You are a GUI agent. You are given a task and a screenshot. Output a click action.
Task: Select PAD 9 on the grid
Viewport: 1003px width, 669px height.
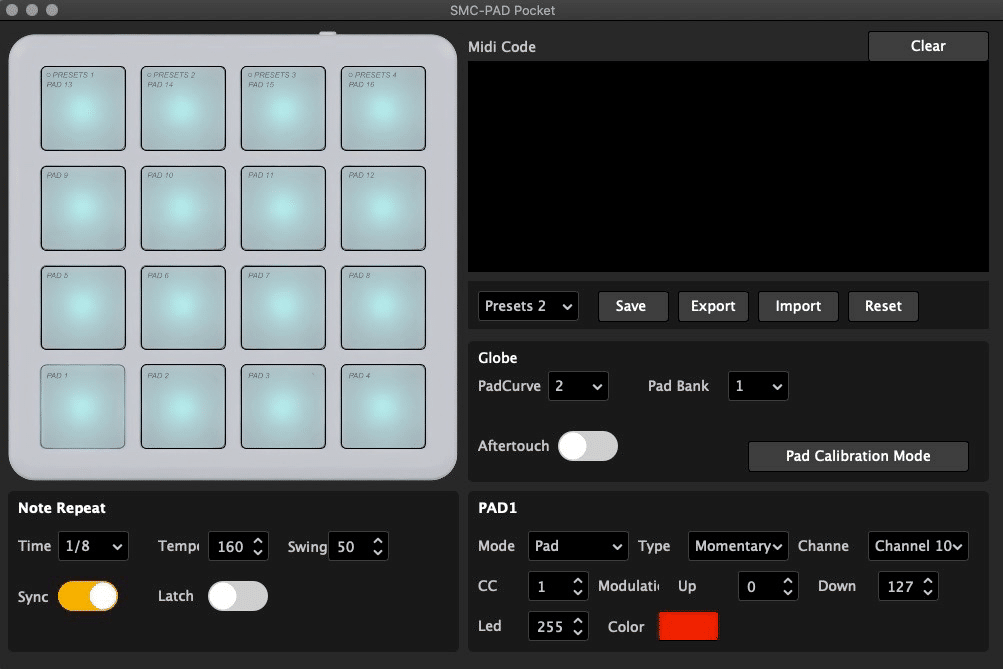[x=83, y=208]
